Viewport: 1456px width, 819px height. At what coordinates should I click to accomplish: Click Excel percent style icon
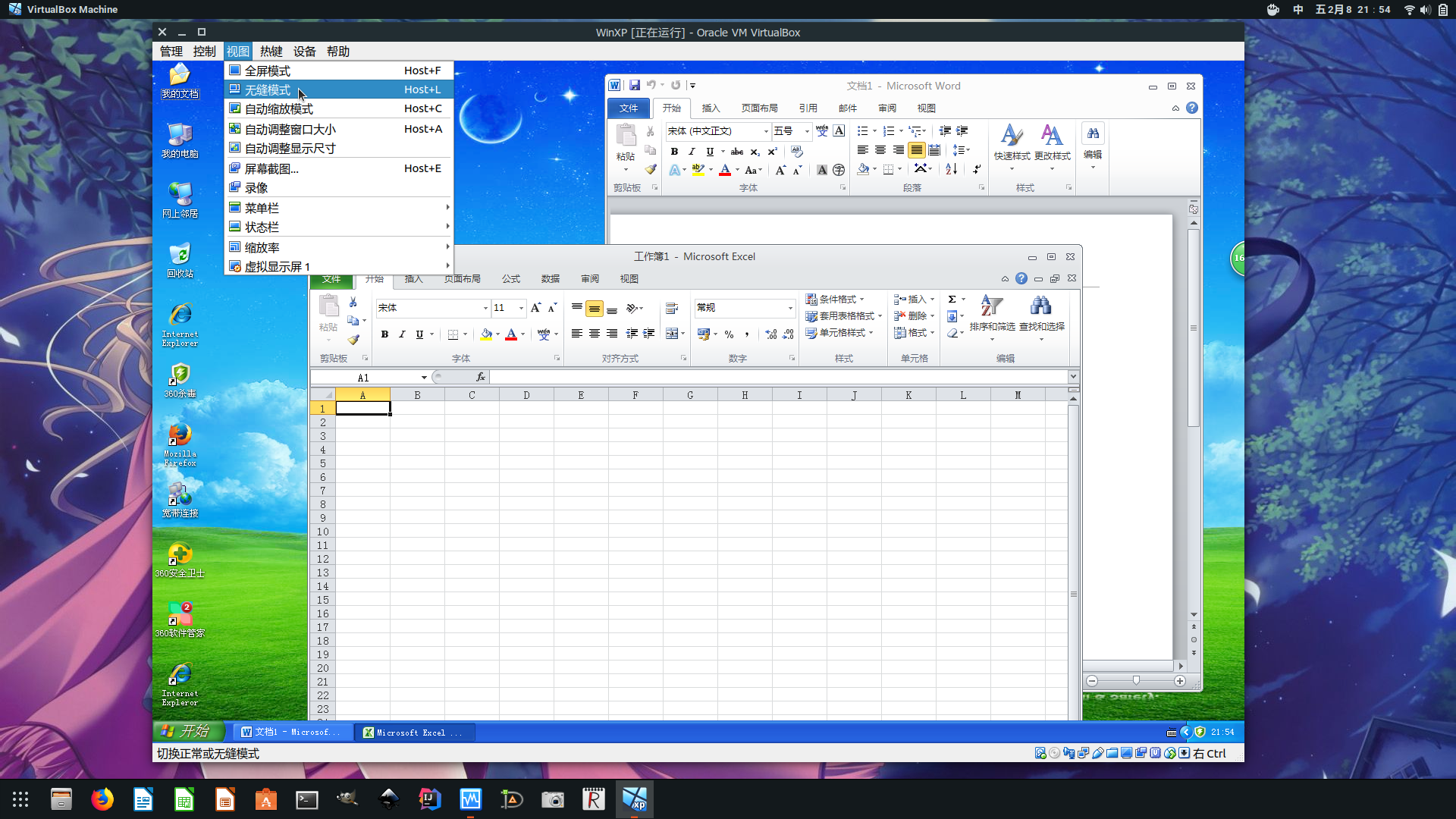click(729, 334)
